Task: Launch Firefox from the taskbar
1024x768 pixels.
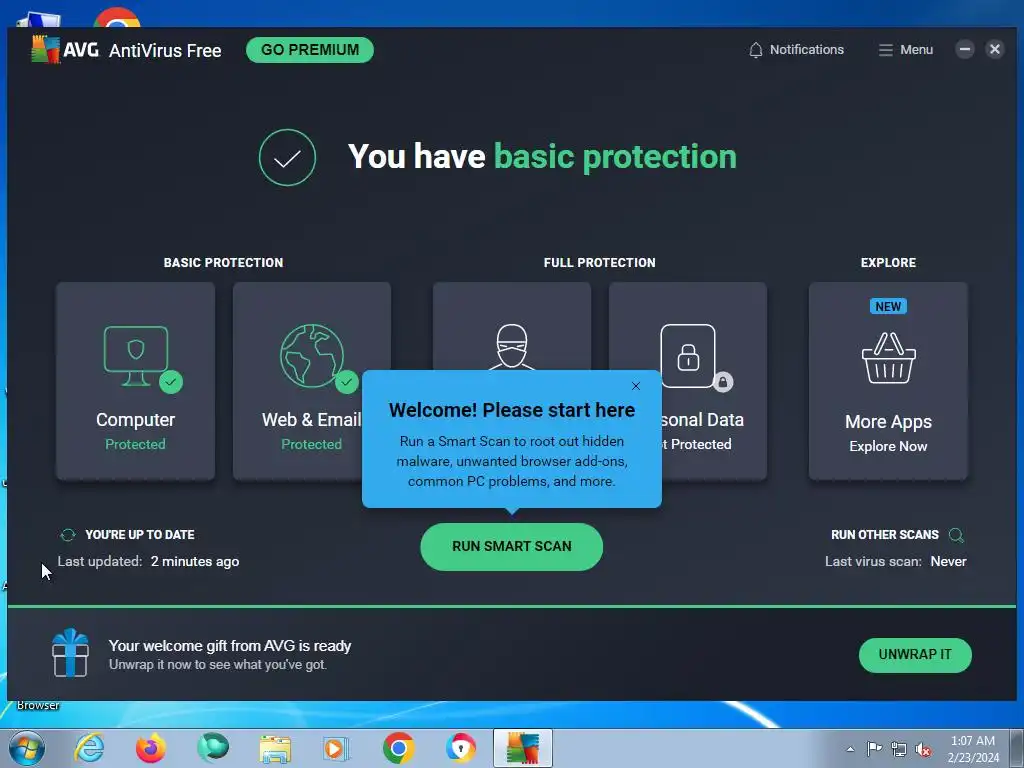Action: [150, 748]
